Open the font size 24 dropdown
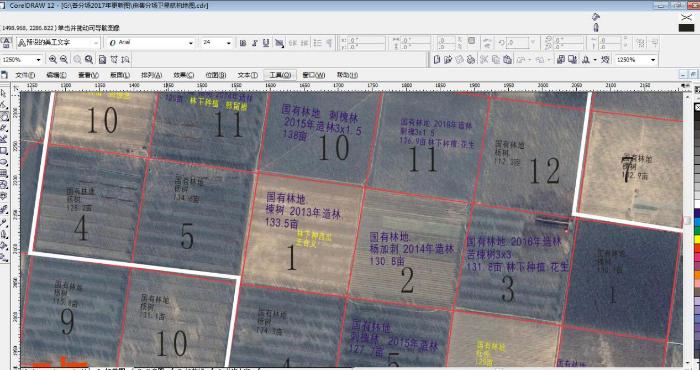The width and height of the screenshot is (700, 370). pos(229,43)
